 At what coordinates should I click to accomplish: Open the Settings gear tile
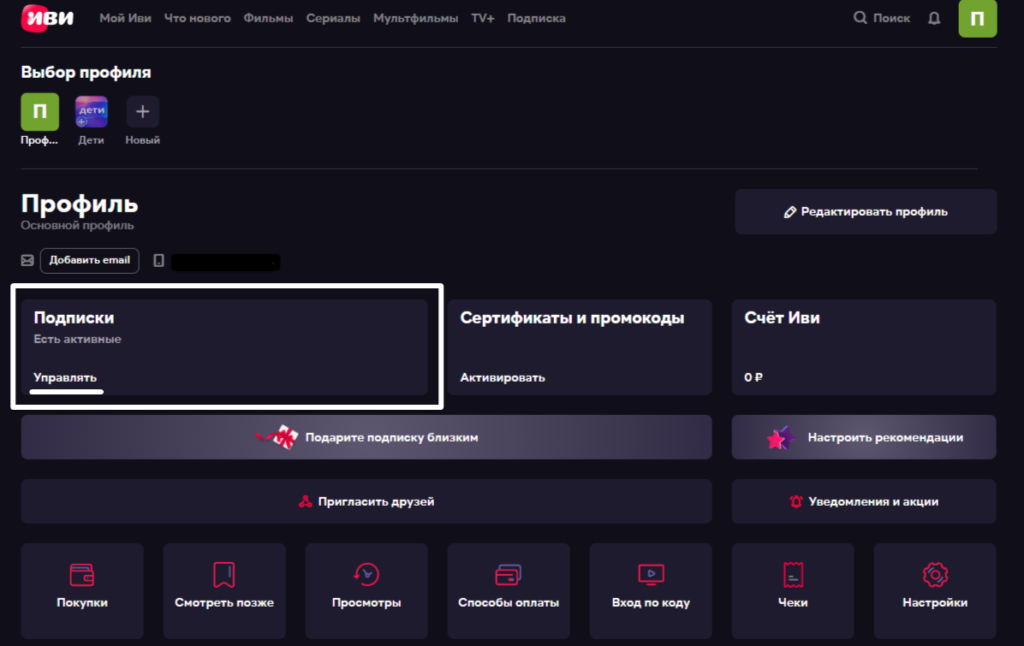[934, 590]
